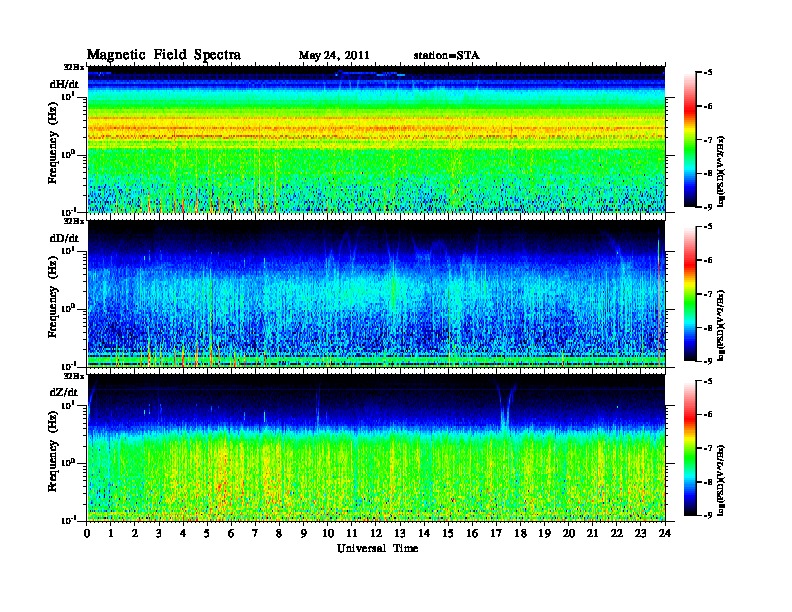Click the dH/dt panel label

coord(64,84)
